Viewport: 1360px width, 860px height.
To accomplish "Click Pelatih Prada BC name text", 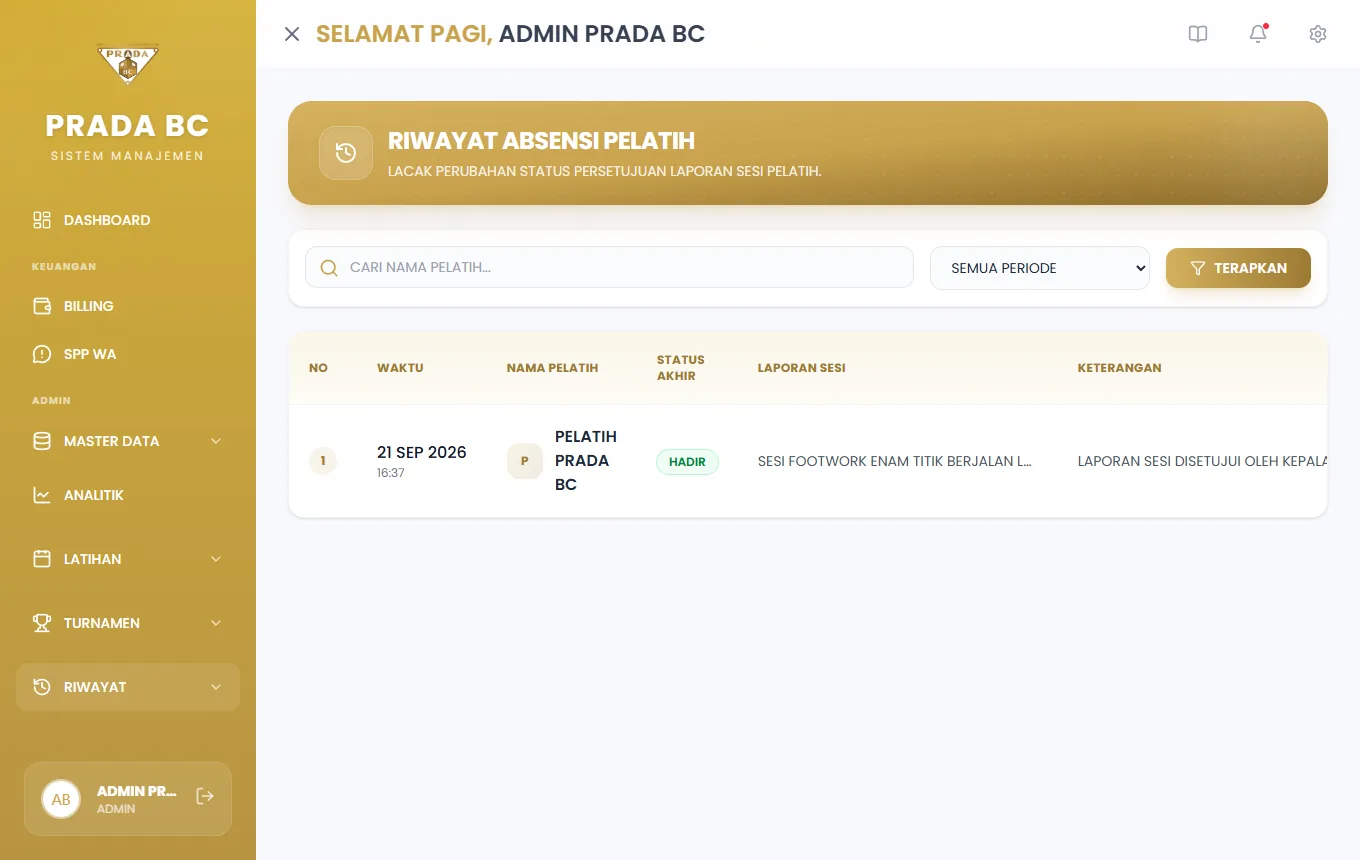I will point(586,461).
